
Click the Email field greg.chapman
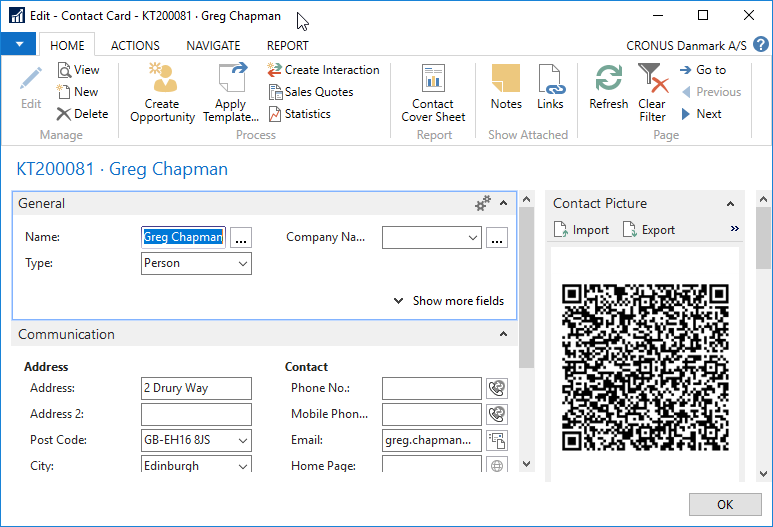432,441
